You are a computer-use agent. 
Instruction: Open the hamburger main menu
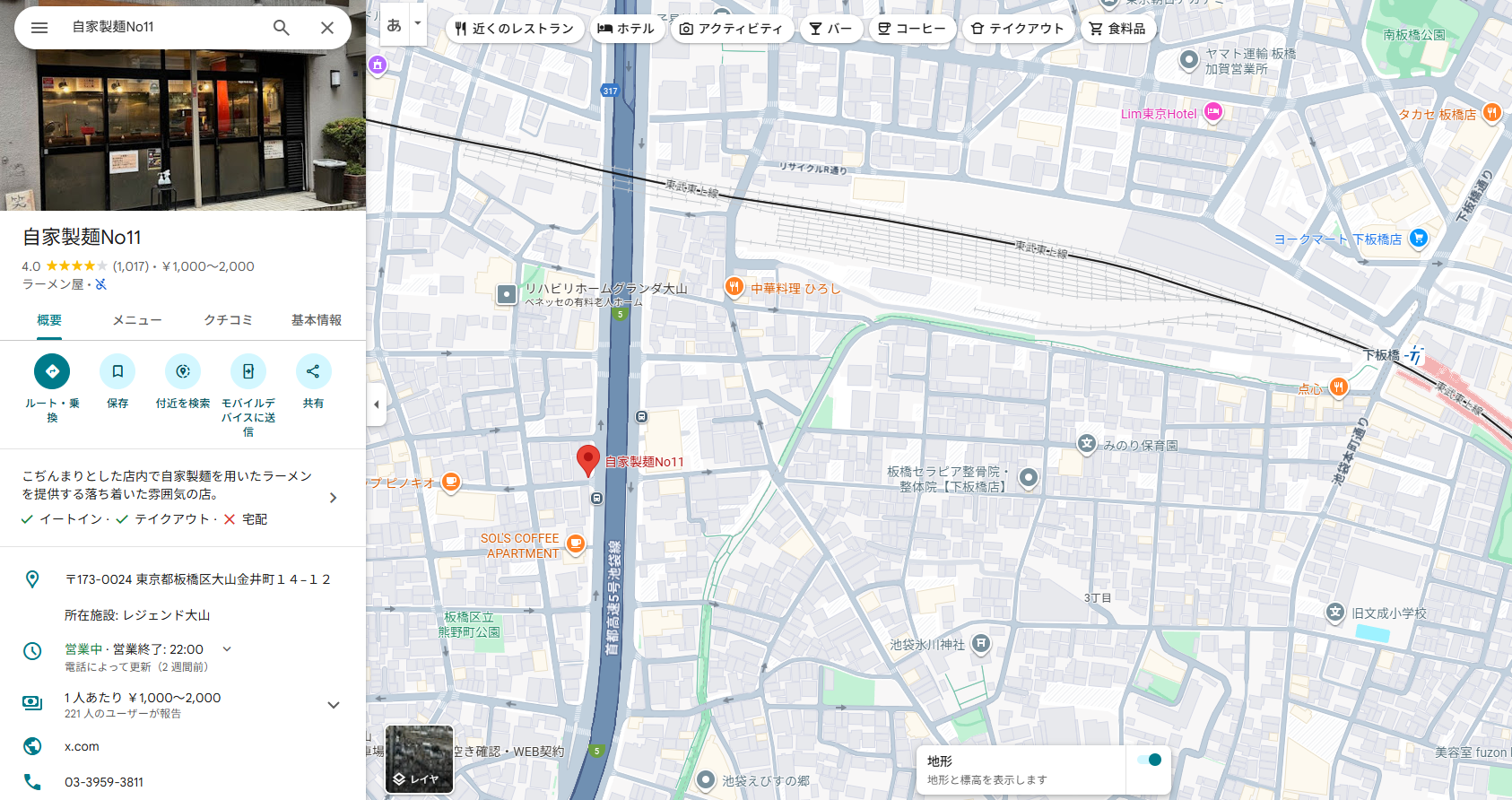pos(39,28)
